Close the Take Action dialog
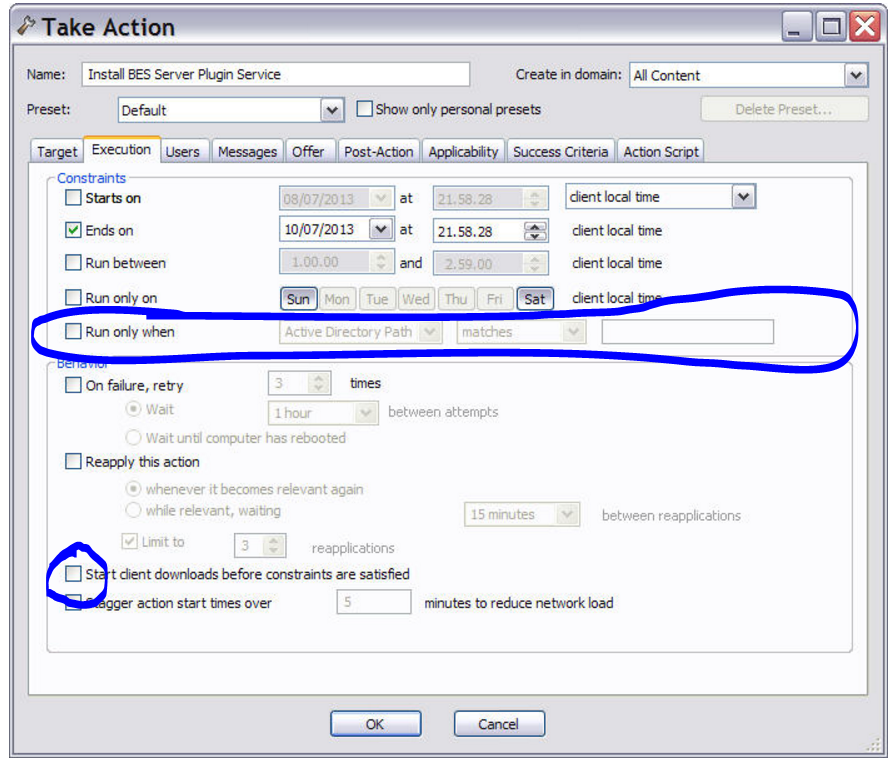Viewport: 895px width, 758px height. coord(865,26)
